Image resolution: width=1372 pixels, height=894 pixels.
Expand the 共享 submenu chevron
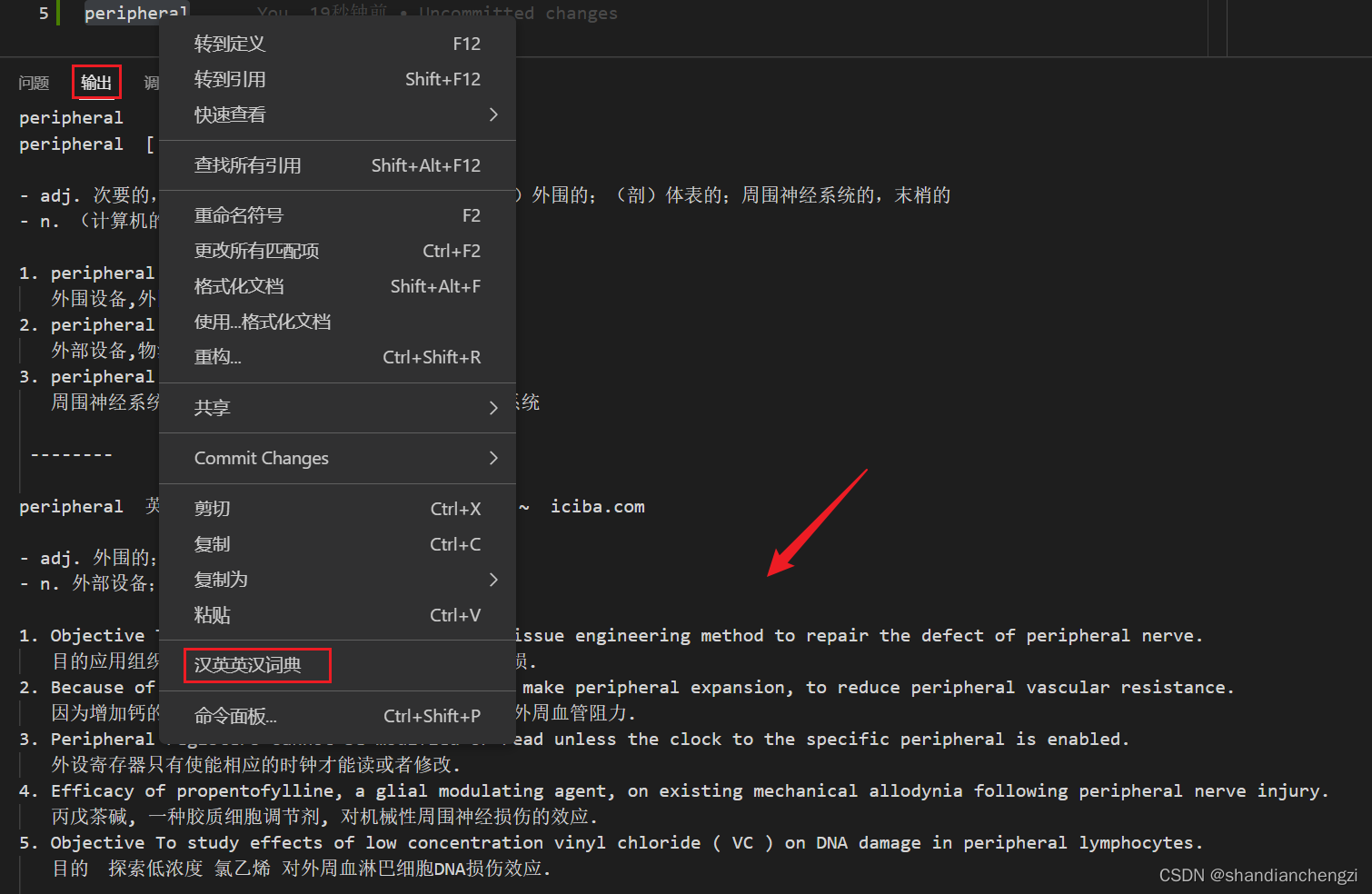coord(493,408)
